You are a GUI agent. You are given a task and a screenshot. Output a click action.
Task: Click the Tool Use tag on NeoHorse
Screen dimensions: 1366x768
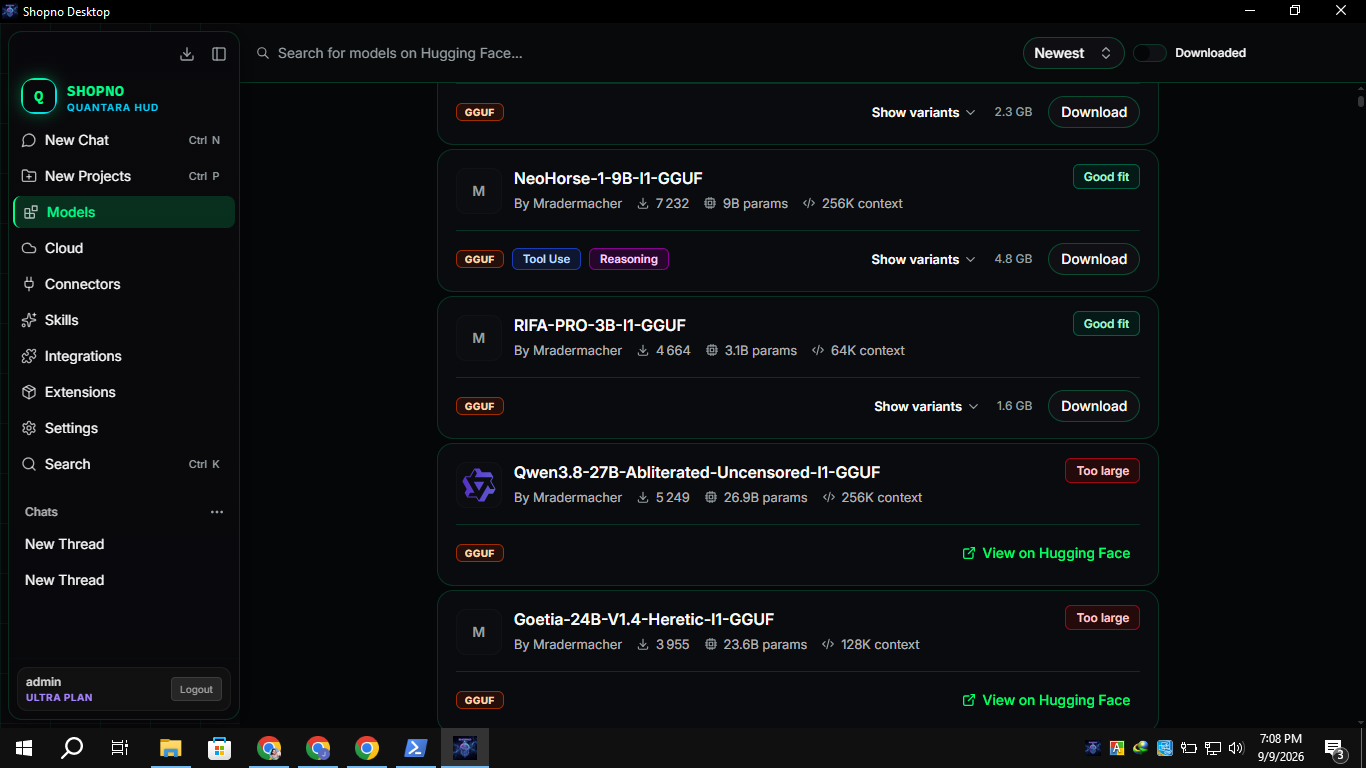[x=546, y=259]
